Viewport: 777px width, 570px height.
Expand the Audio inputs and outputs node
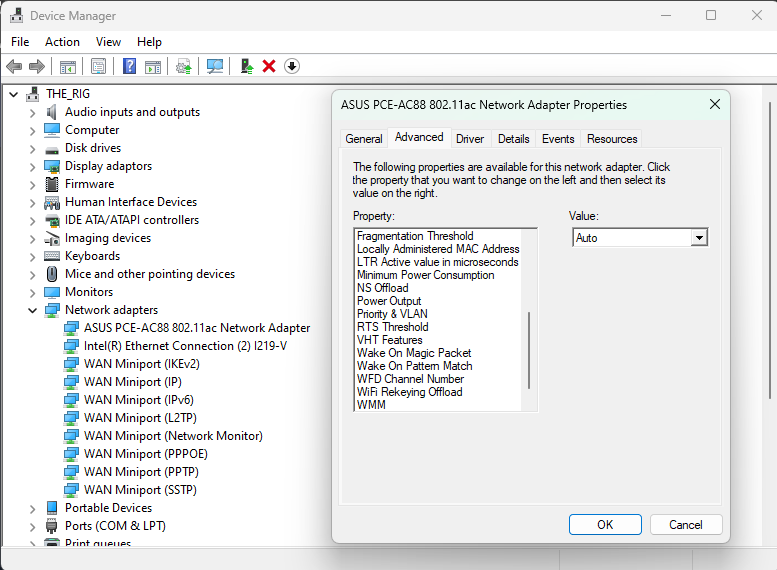pos(32,113)
